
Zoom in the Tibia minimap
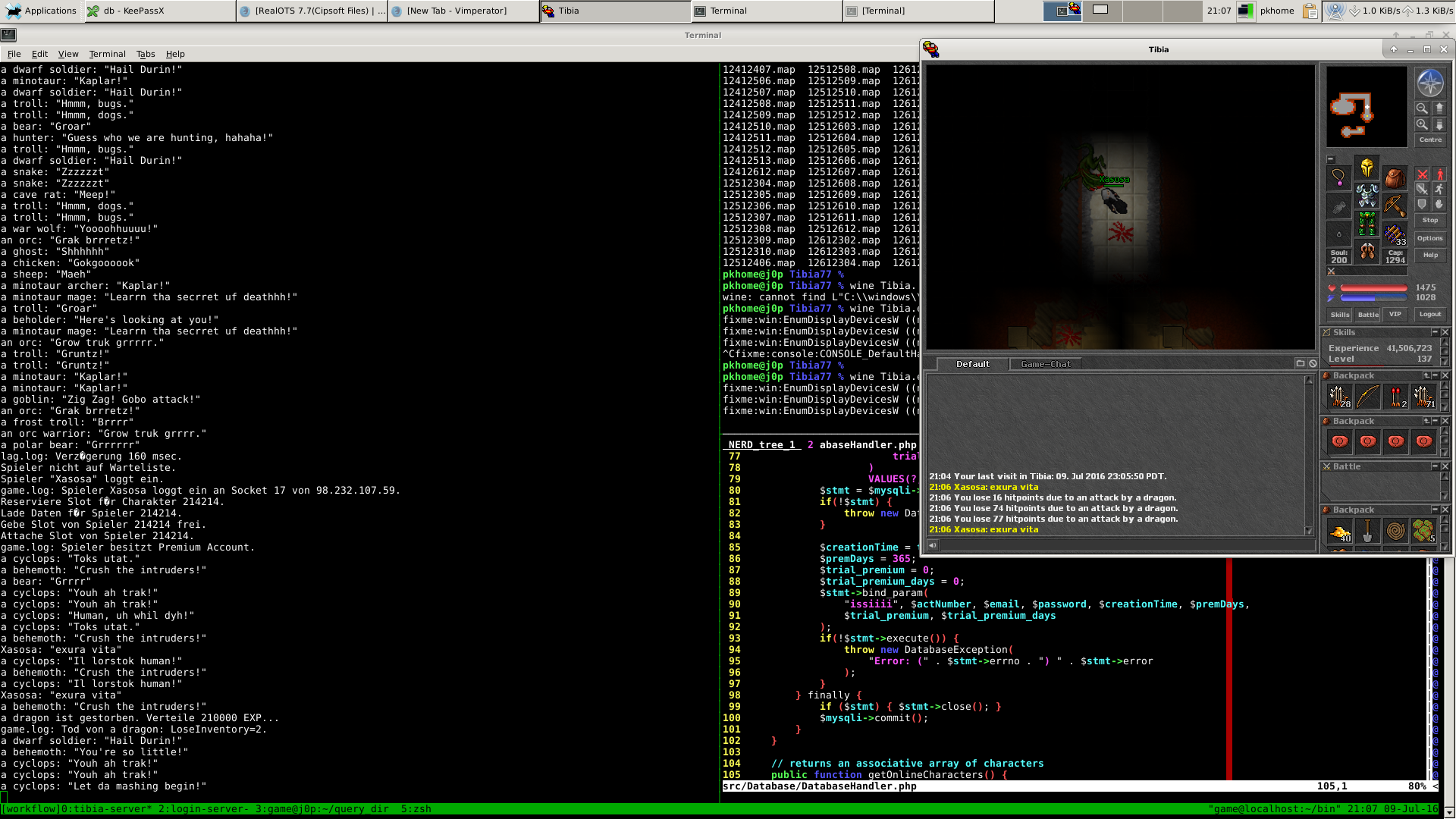tap(1423, 124)
